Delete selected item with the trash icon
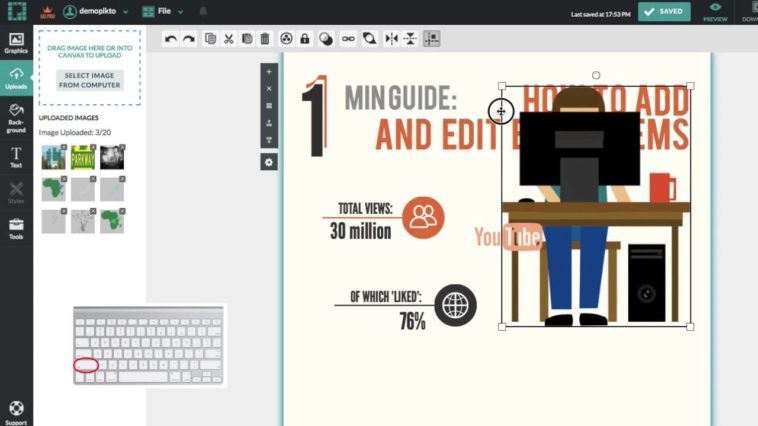Viewport: 758px width, 426px height. (x=265, y=39)
